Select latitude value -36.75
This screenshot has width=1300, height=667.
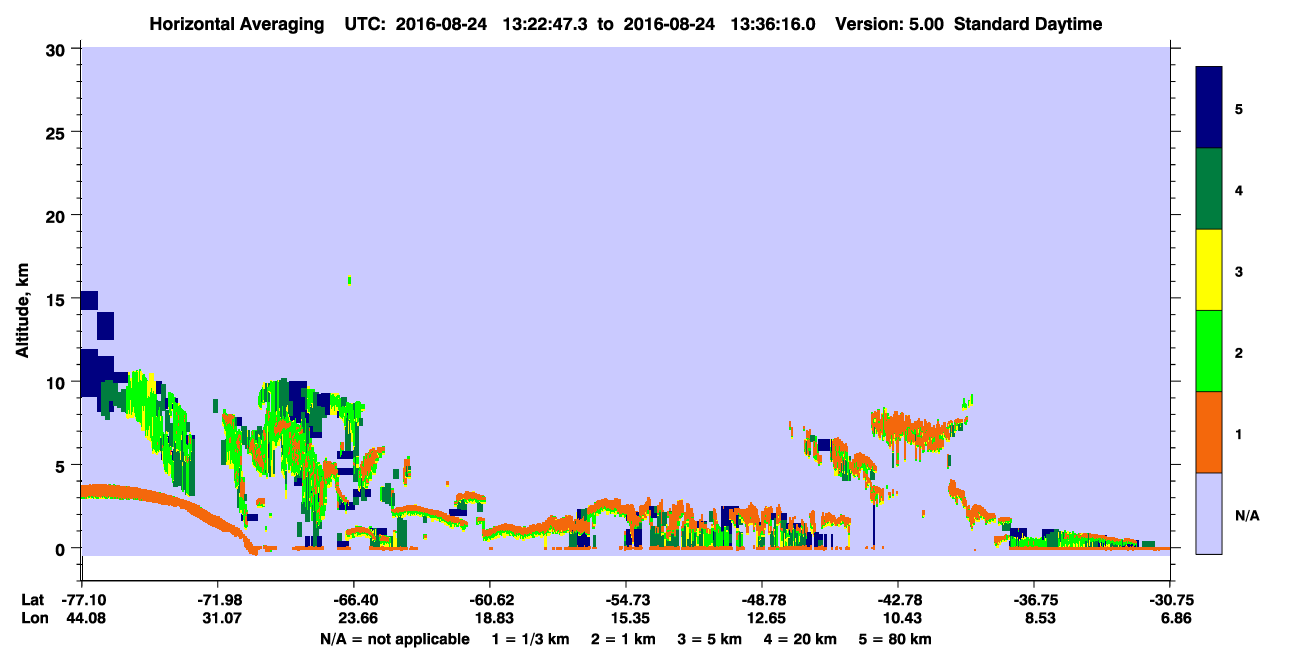pos(1034,599)
